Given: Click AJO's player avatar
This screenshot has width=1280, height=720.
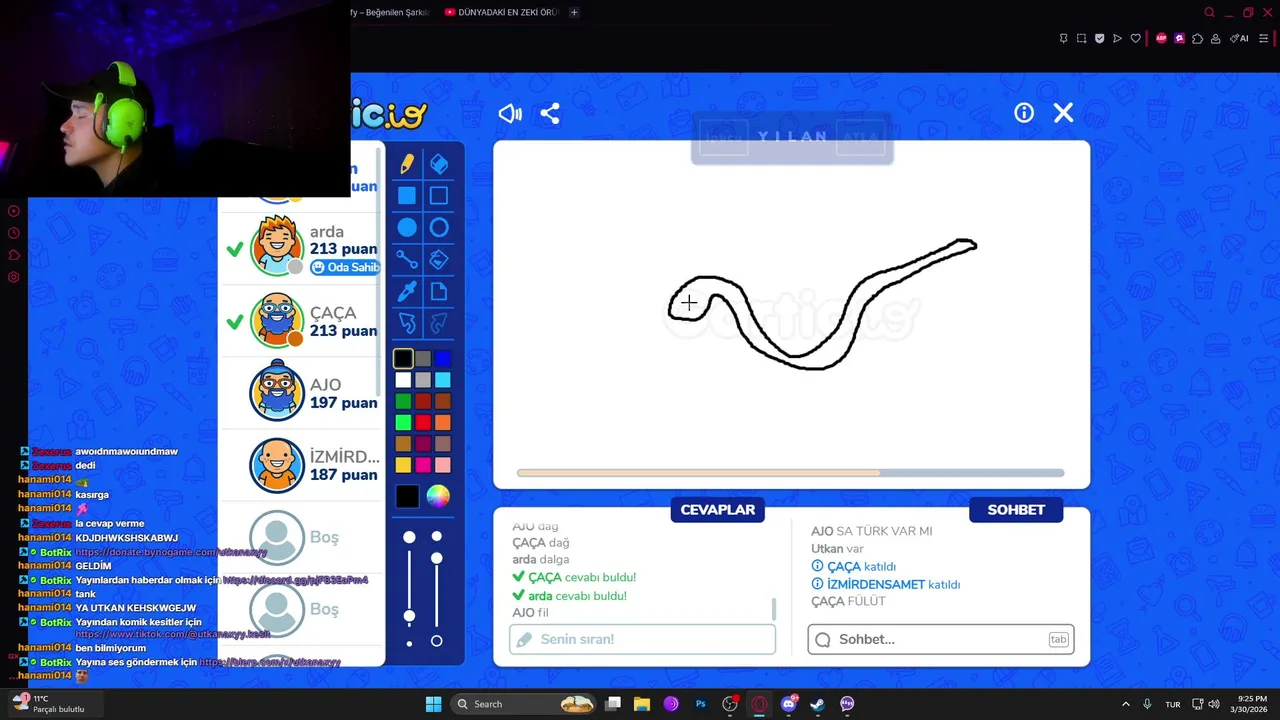Looking at the screenshot, I should pos(277,391).
